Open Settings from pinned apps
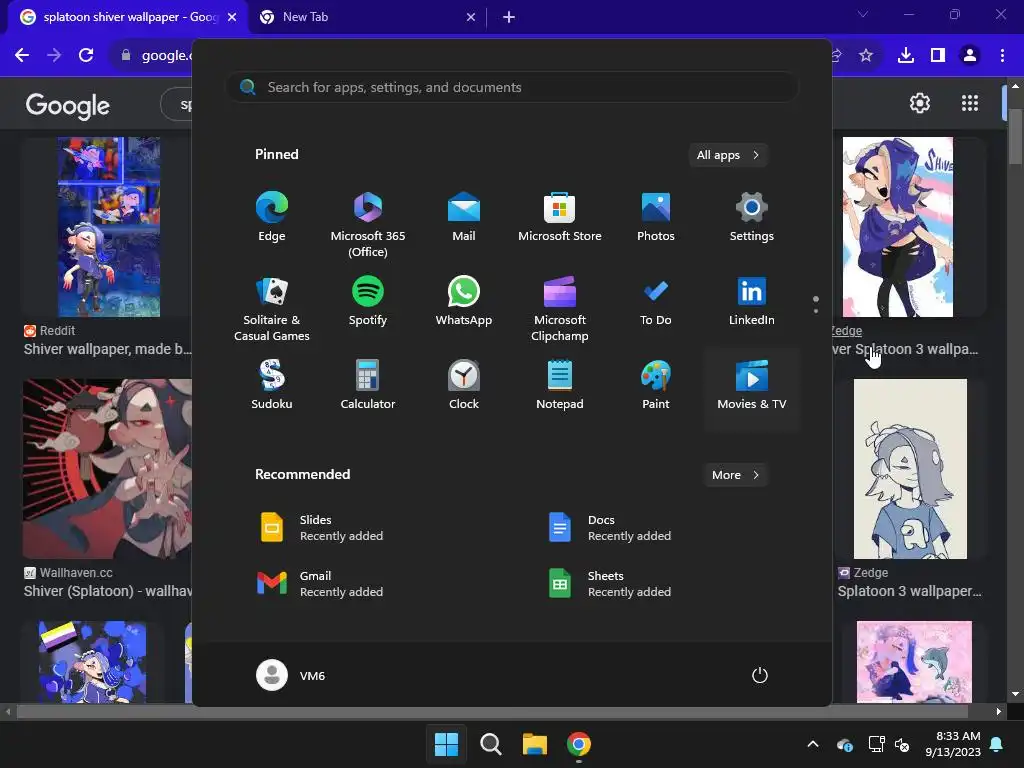Screen dimensions: 1024x768 click(x=752, y=217)
